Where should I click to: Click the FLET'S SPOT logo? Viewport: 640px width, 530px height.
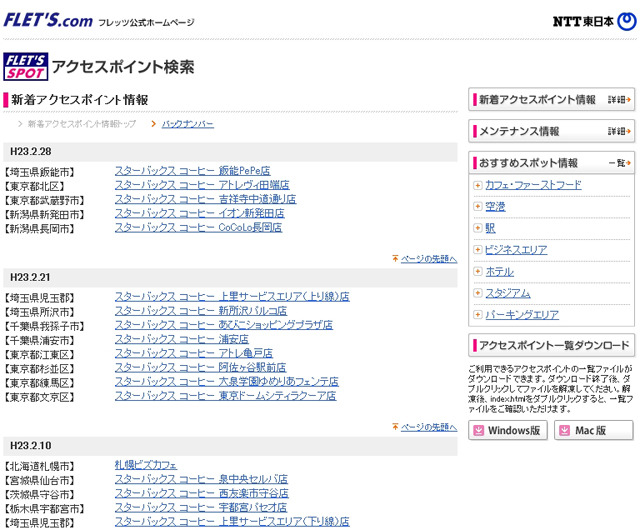[26, 67]
